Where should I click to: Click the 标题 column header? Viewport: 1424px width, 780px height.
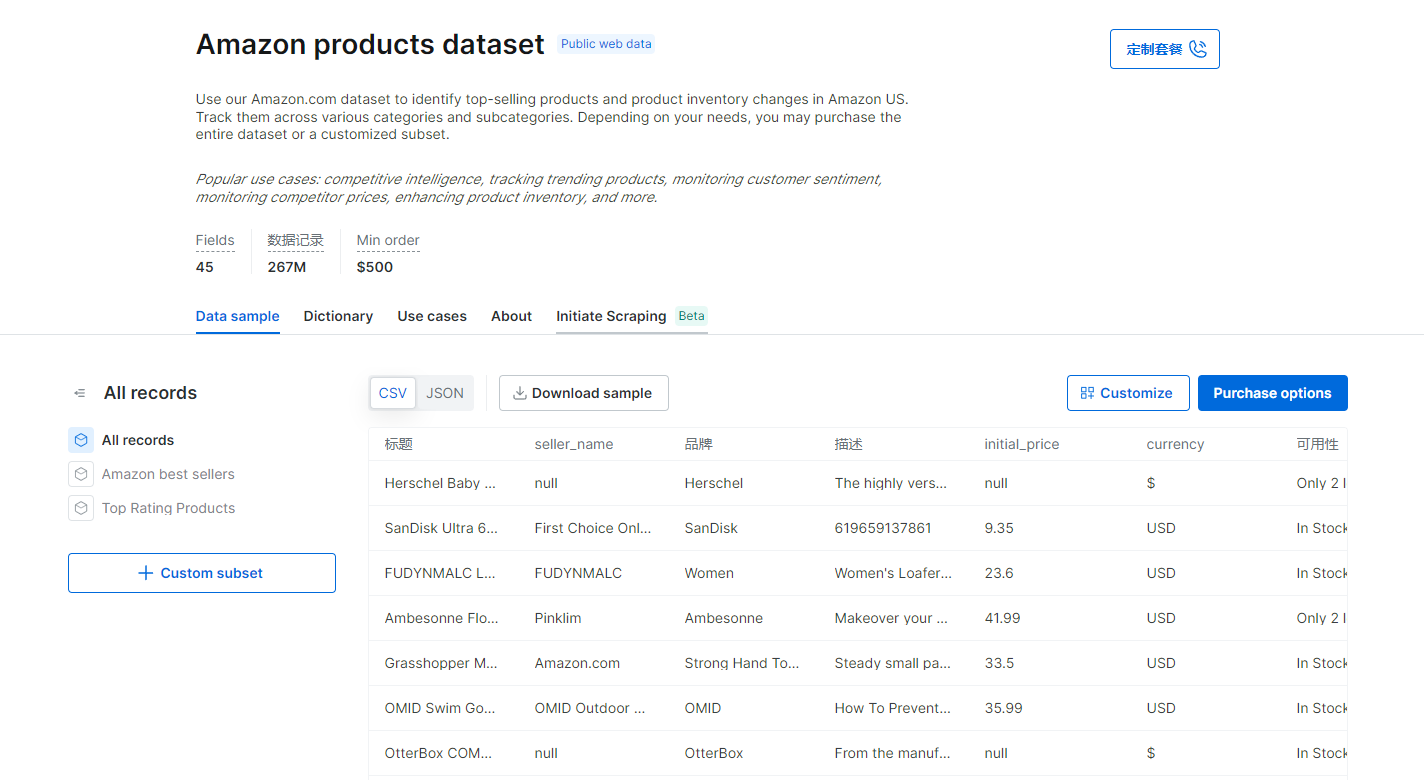tap(398, 444)
